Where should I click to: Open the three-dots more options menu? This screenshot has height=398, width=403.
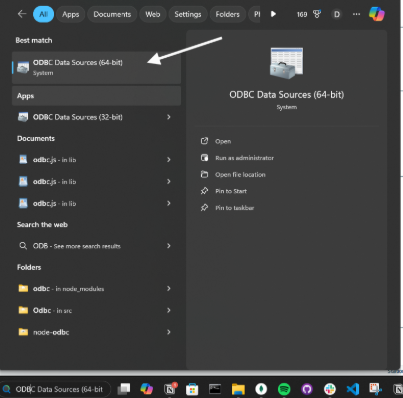pyautogui.click(x=356, y=14)
